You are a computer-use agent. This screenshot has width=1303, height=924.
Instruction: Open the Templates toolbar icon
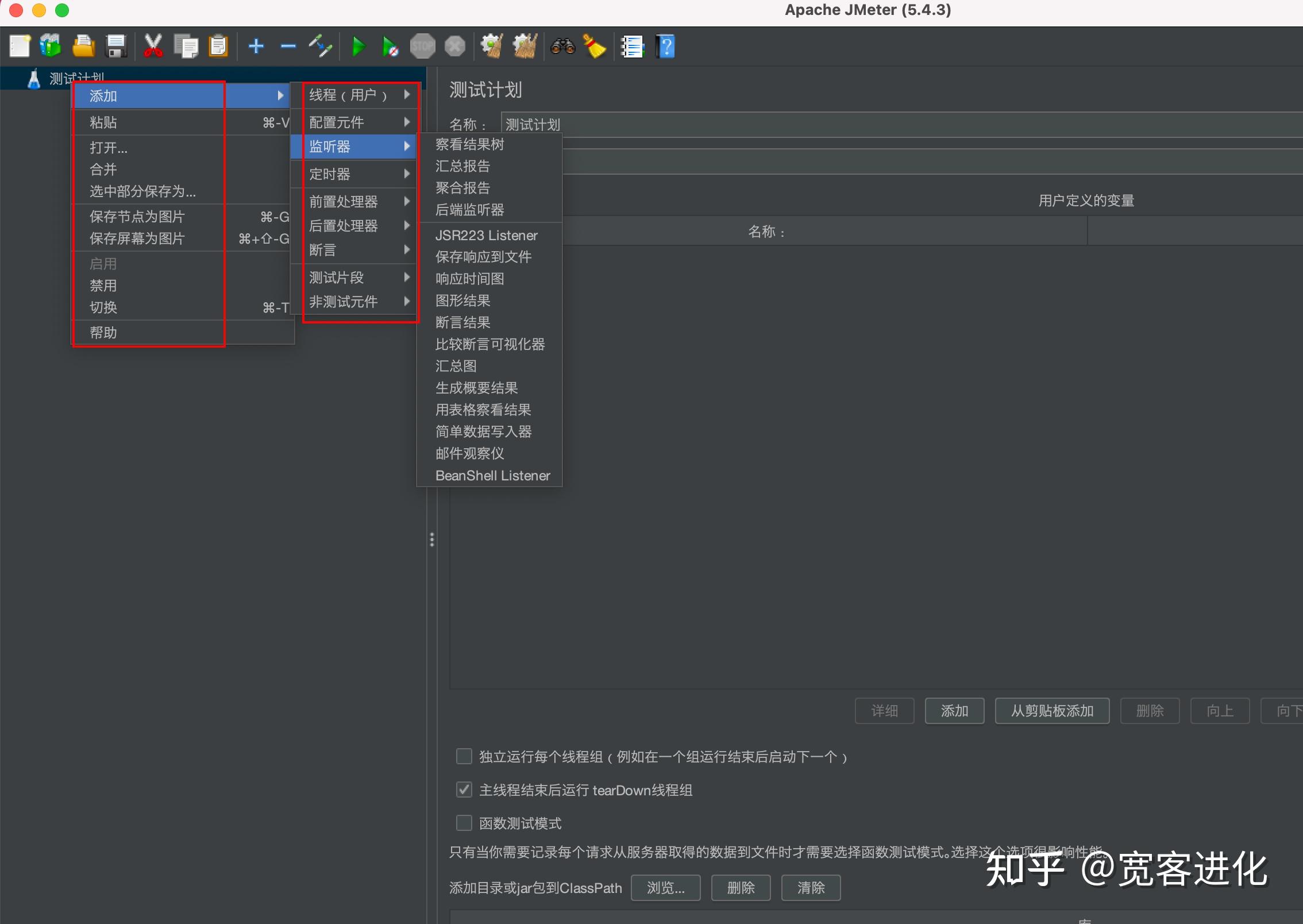click(x=51, y=47)
